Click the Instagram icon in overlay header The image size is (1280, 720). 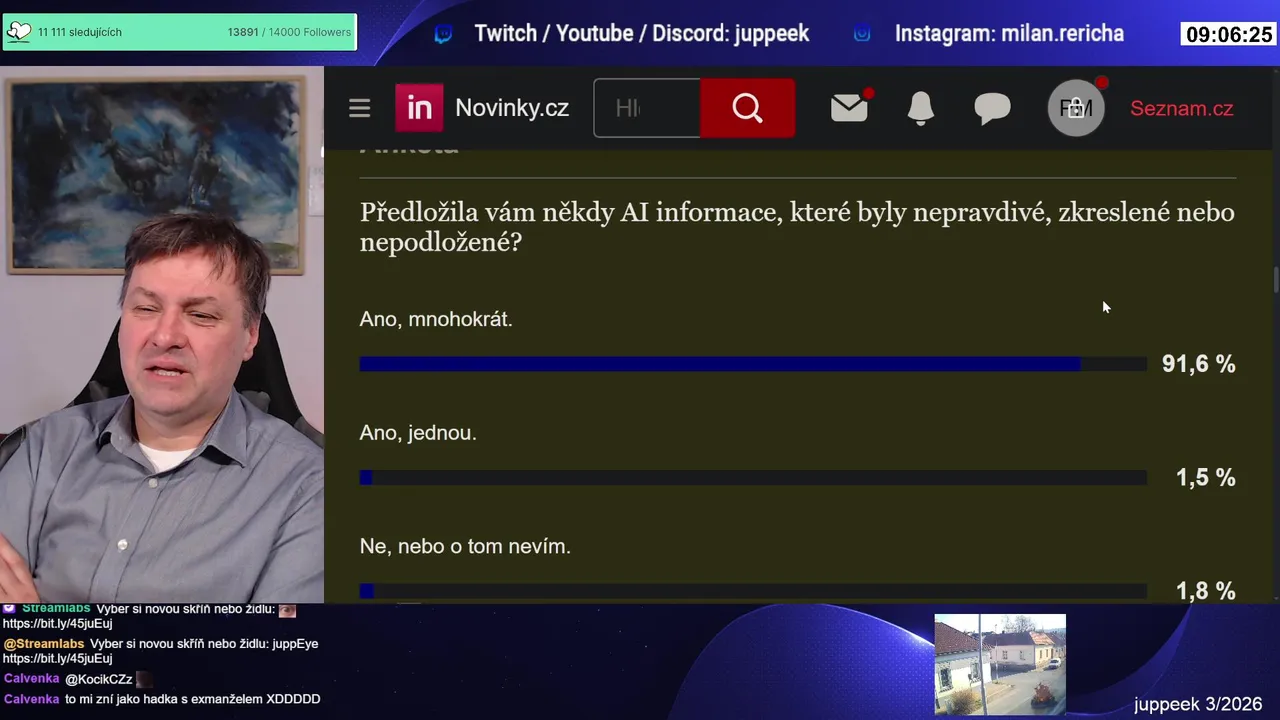click(x=862, y=34)
